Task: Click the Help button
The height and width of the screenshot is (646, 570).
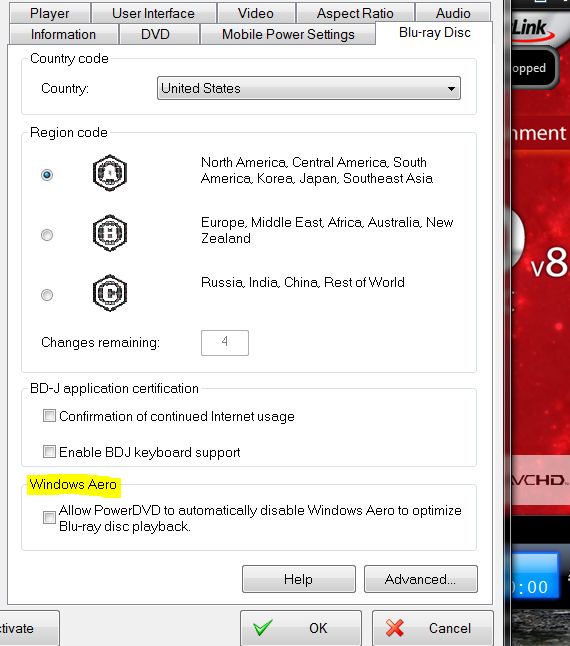Action: tap(299, 579)
